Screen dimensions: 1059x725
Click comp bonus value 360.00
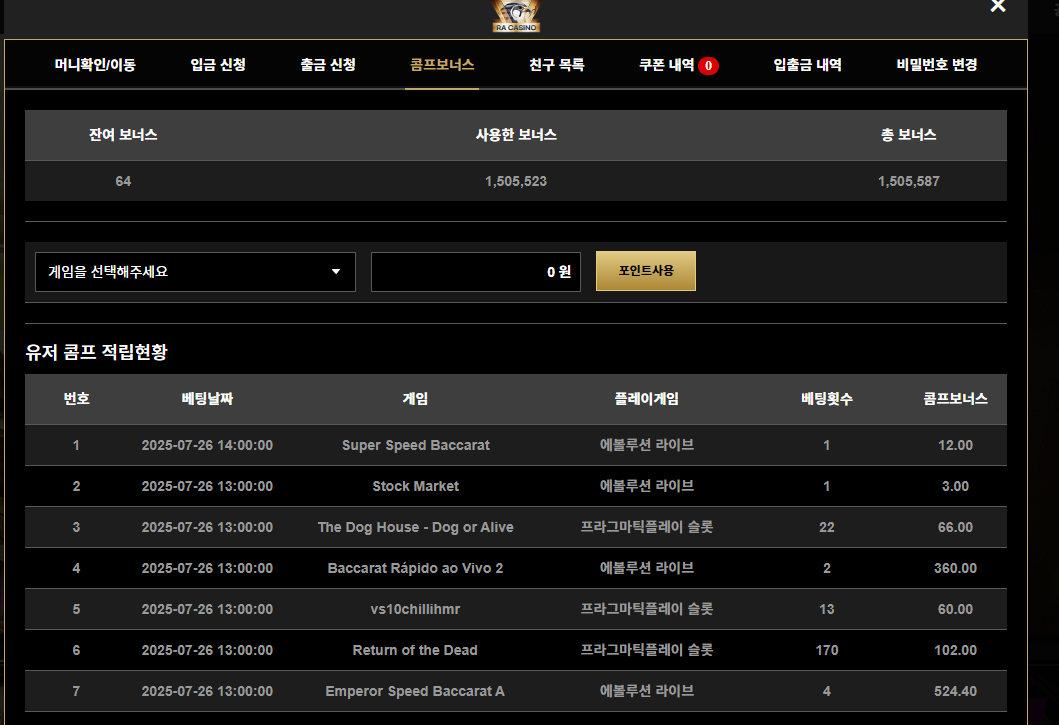(955, 568)
